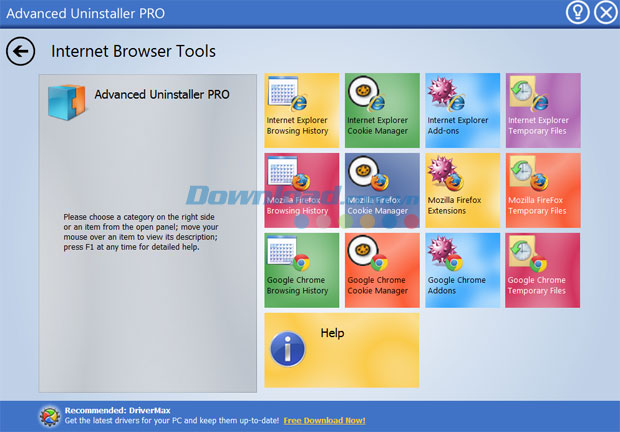This screenshot has height=432, width=620.
Task: Open Mozilla Firefox Browsing History
Action: click(x=302, y=191)
